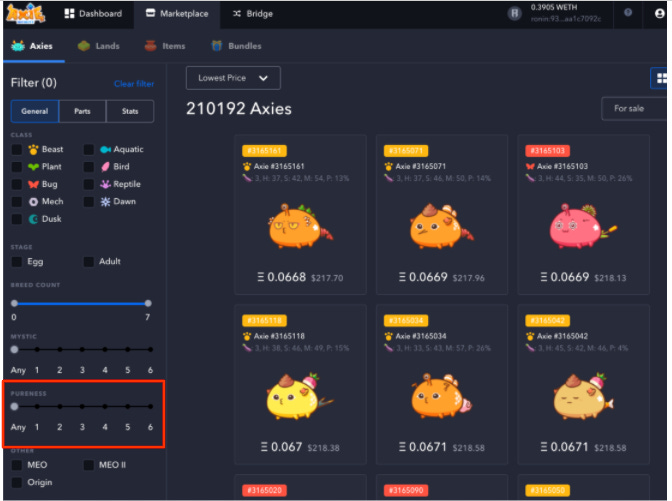Switch to the Lands tab
This screenshot has height=501, width=672.
99,46
